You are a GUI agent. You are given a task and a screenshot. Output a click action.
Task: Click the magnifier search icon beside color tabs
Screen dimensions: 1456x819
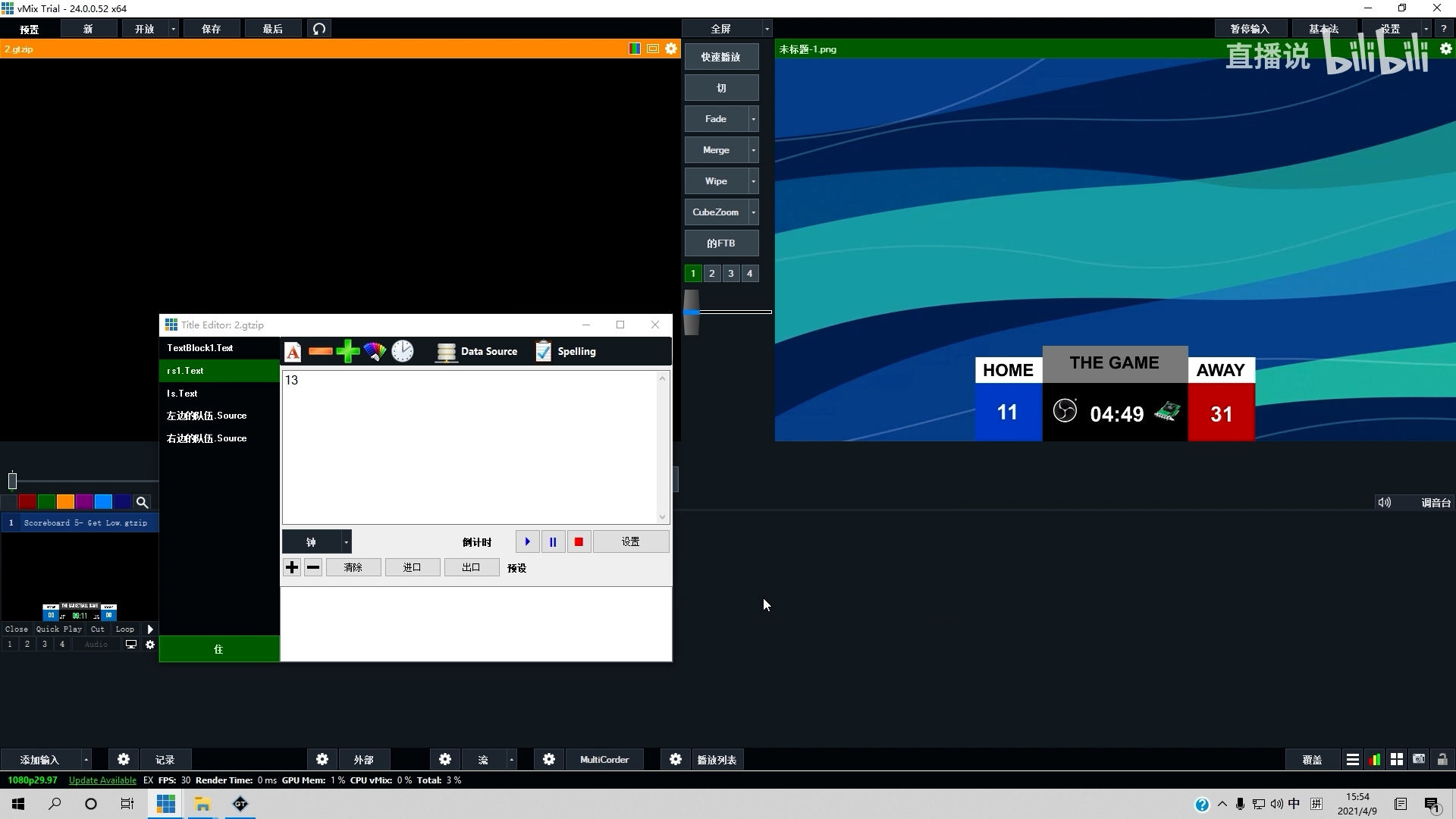pos(142,503)
